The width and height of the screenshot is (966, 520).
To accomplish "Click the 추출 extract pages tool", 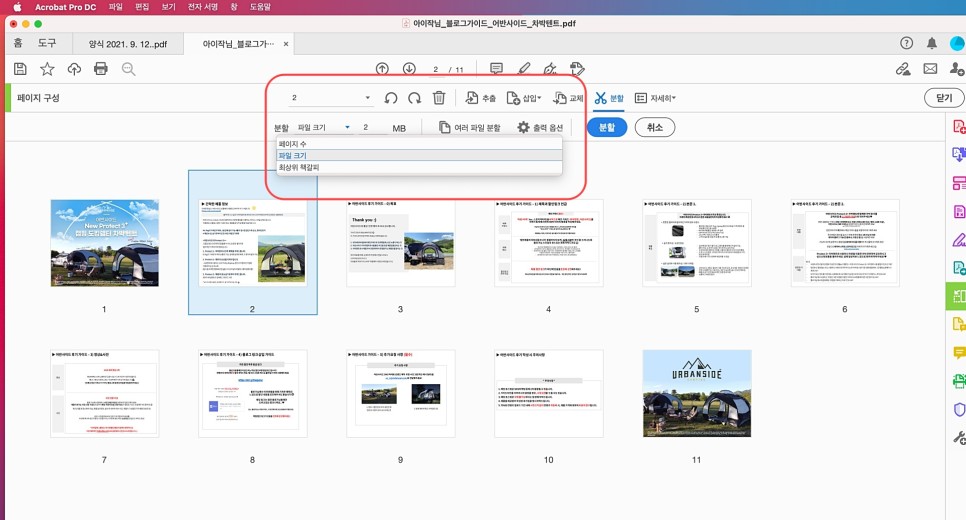I will click(481, 98).
